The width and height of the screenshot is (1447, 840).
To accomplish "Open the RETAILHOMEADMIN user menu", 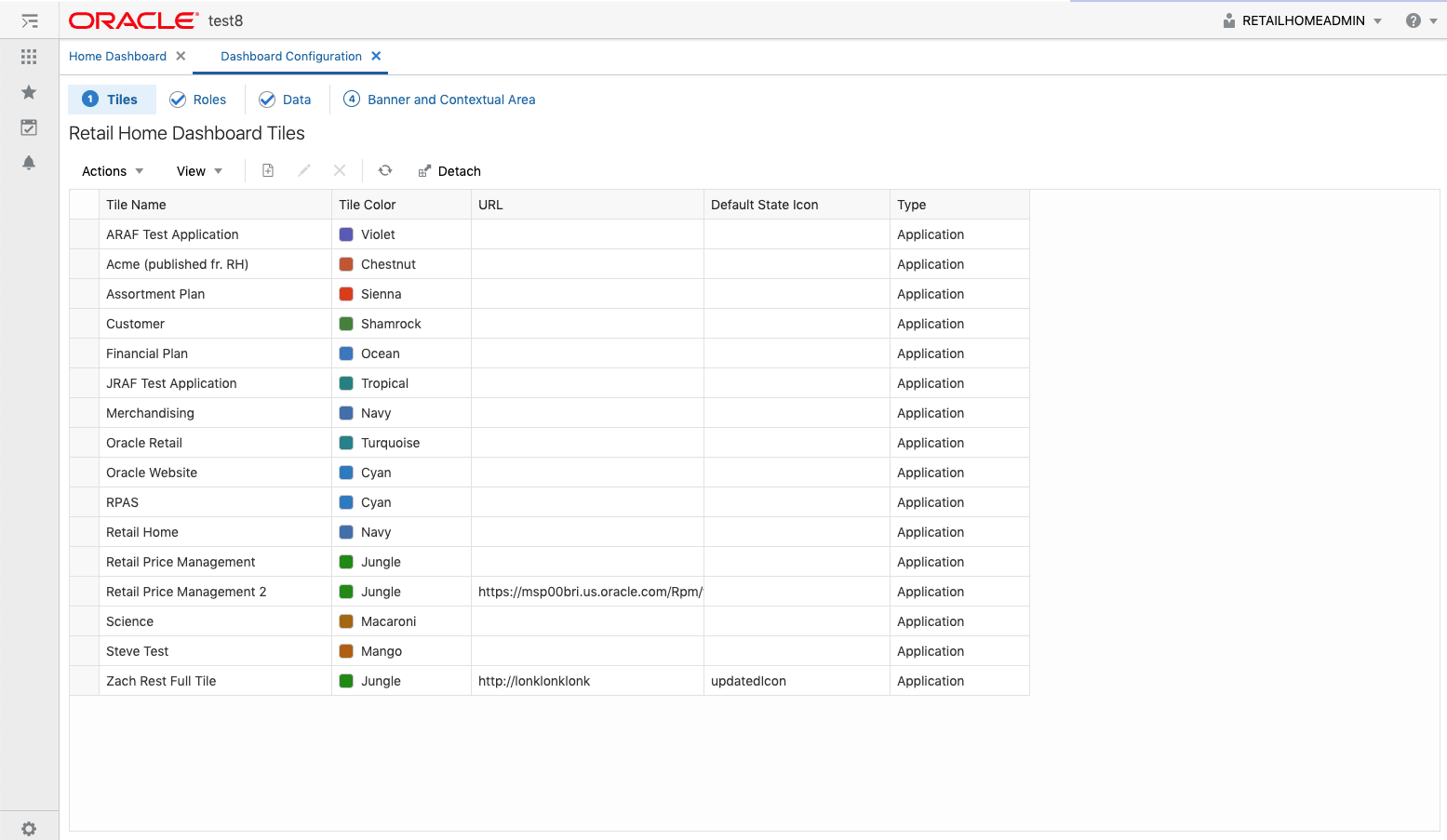I will pyautogui.click(x=1302, y=20).
